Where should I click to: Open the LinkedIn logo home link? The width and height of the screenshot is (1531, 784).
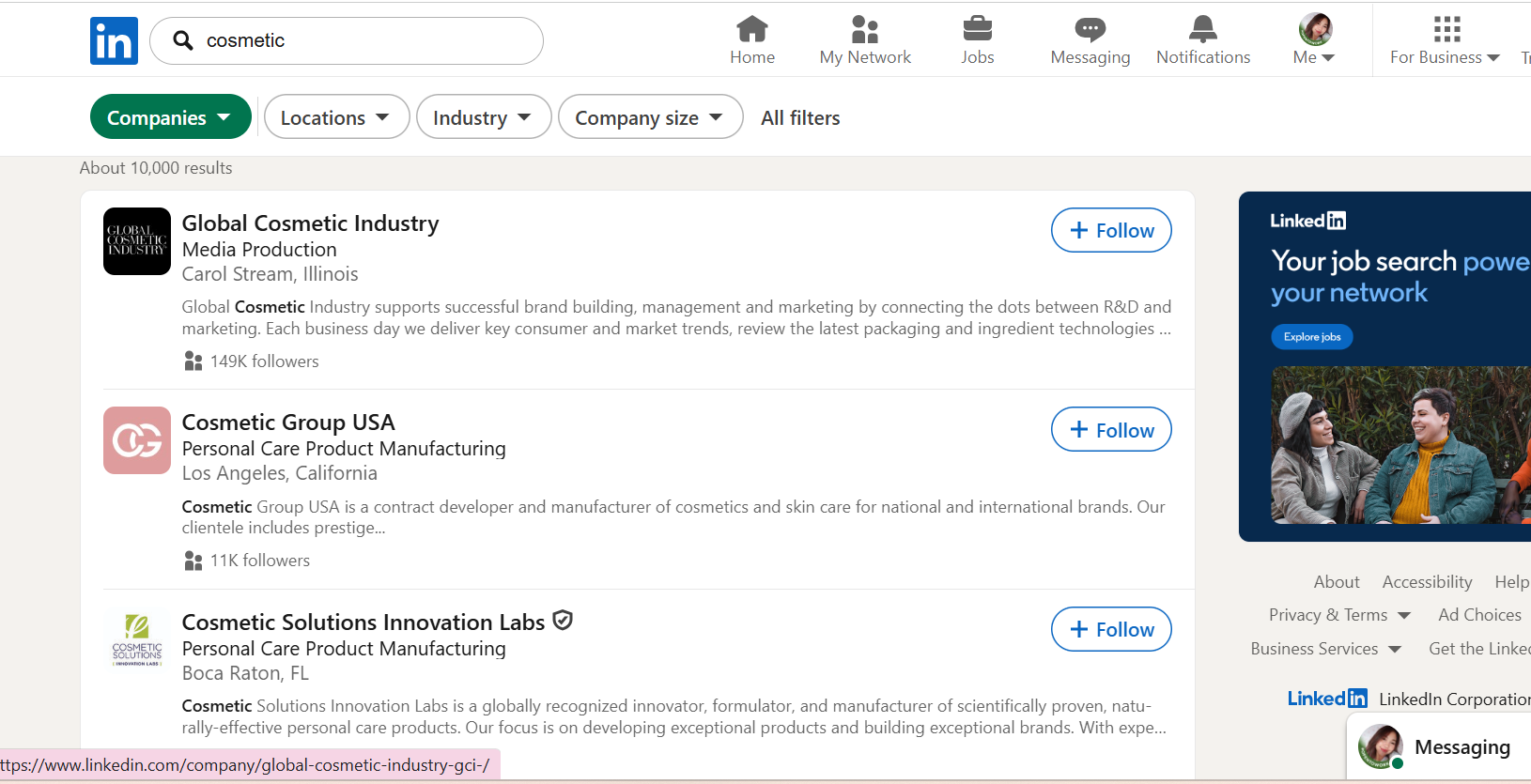click(x=114, y=40)
